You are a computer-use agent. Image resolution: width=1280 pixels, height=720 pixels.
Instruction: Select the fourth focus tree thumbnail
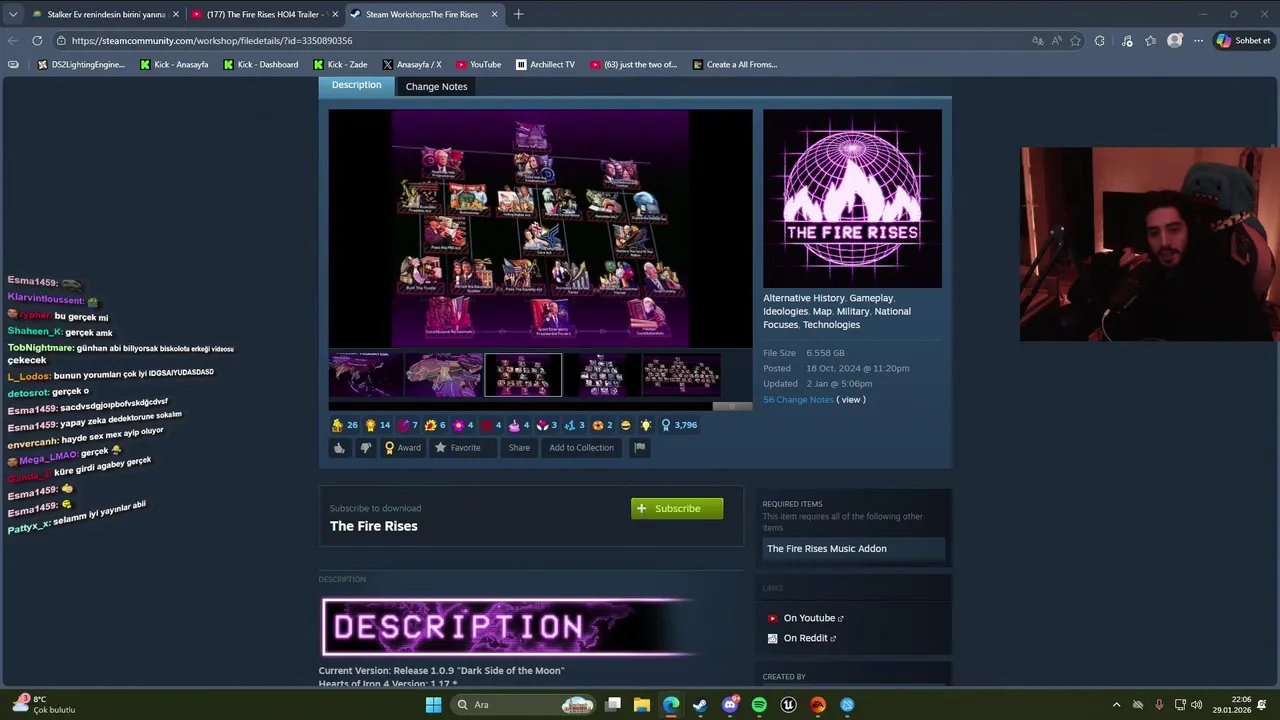coord(602,375)
